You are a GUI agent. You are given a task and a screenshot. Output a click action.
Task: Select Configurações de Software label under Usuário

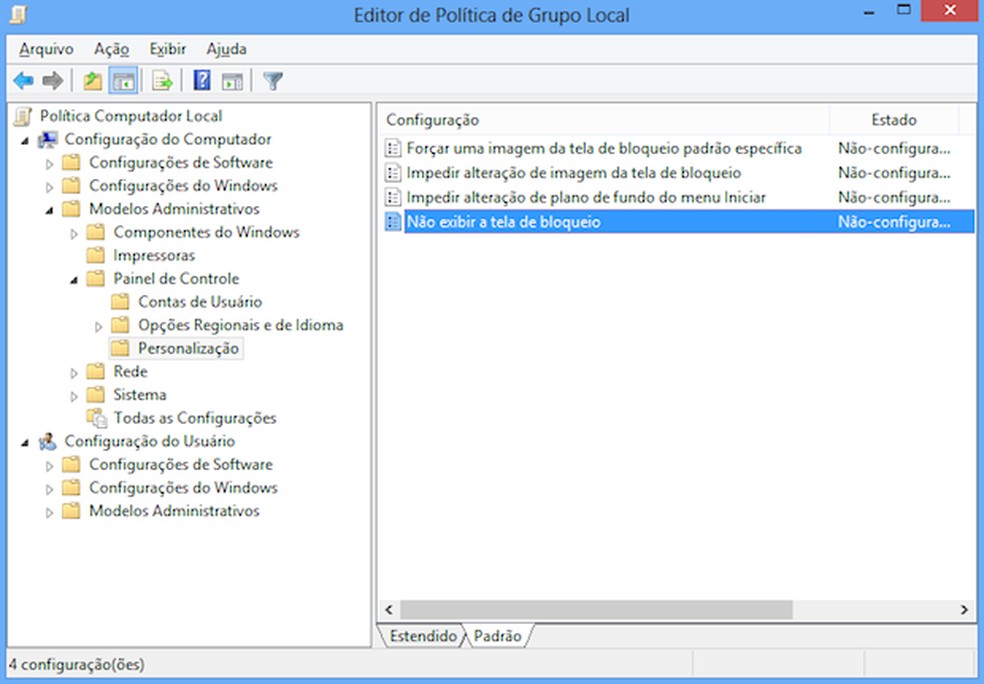coord(181,464)
